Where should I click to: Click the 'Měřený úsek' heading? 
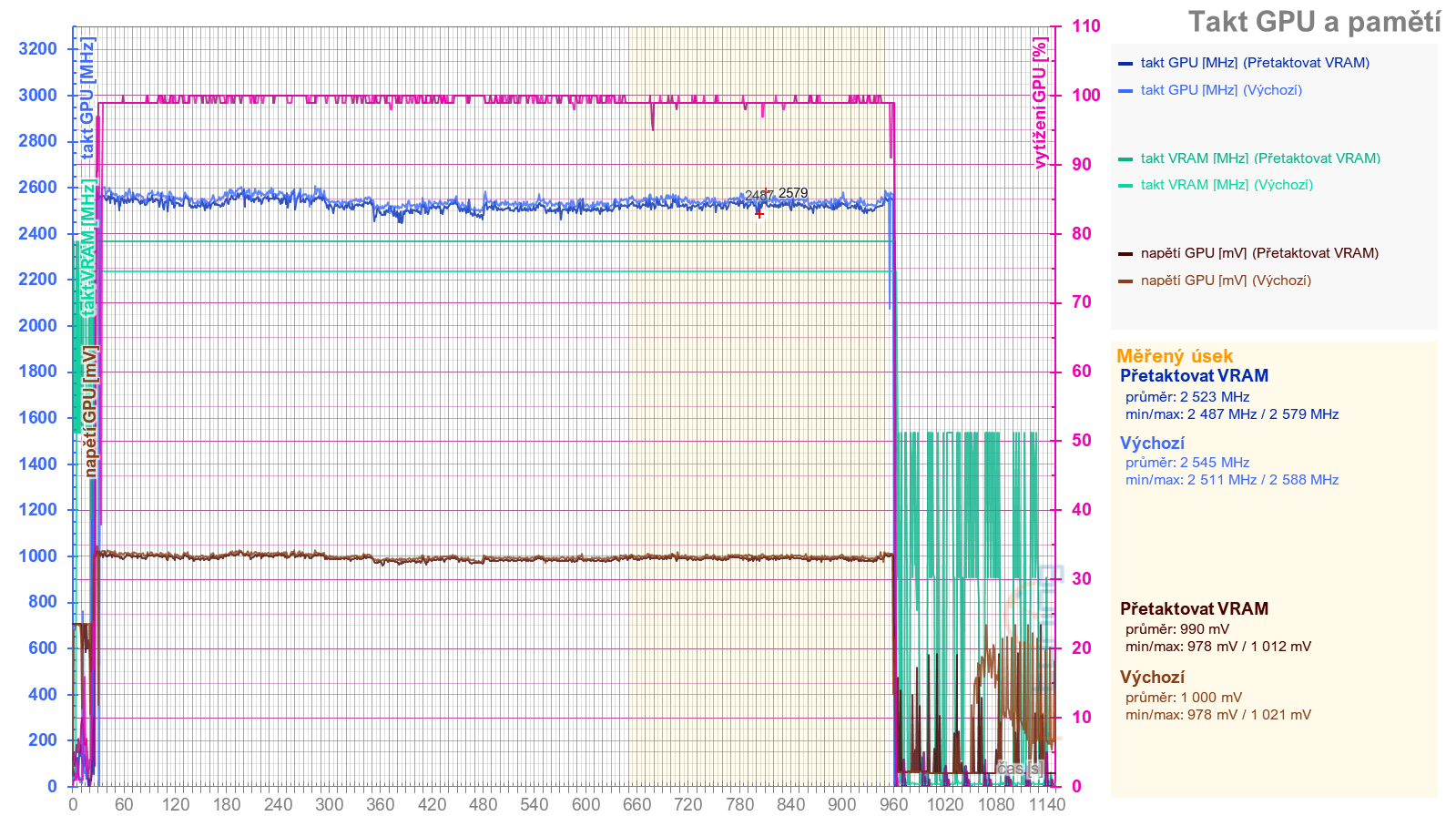coord(1175,356)
